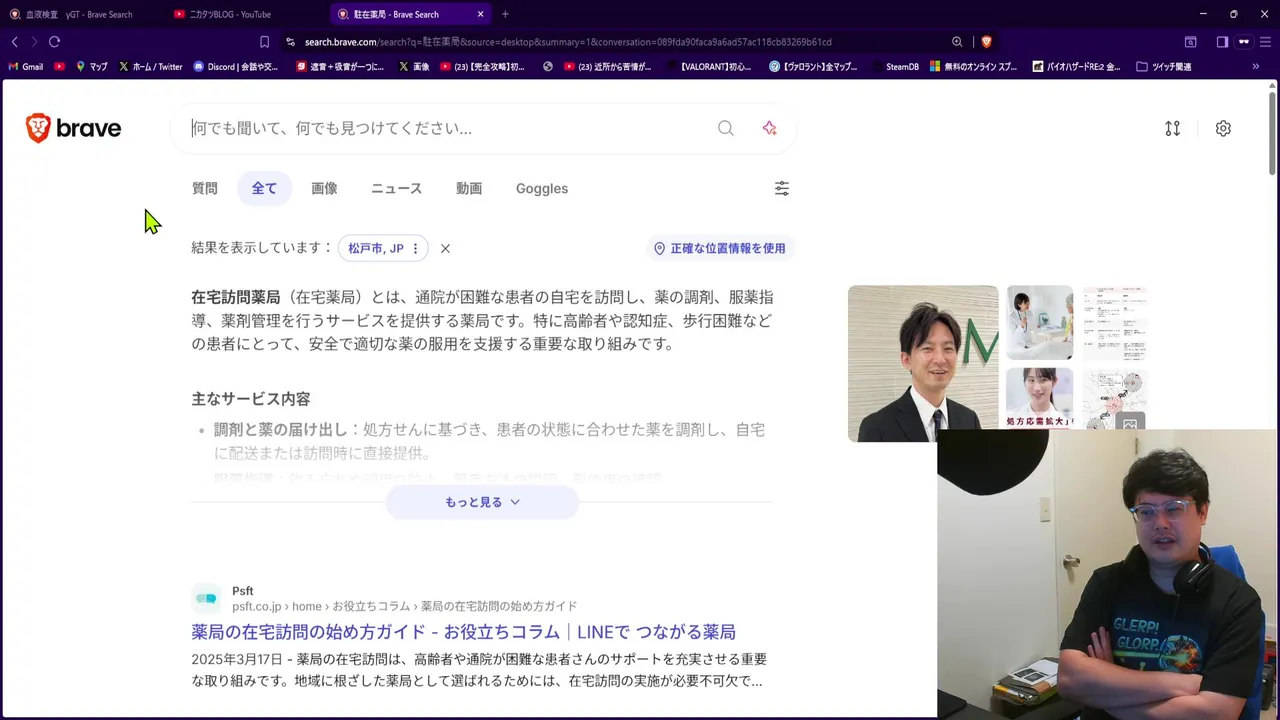Open (23)【完全攻略】初 YouTube bookmark
The height and width of the screenshot is (720, 1280).
[482, 67]
